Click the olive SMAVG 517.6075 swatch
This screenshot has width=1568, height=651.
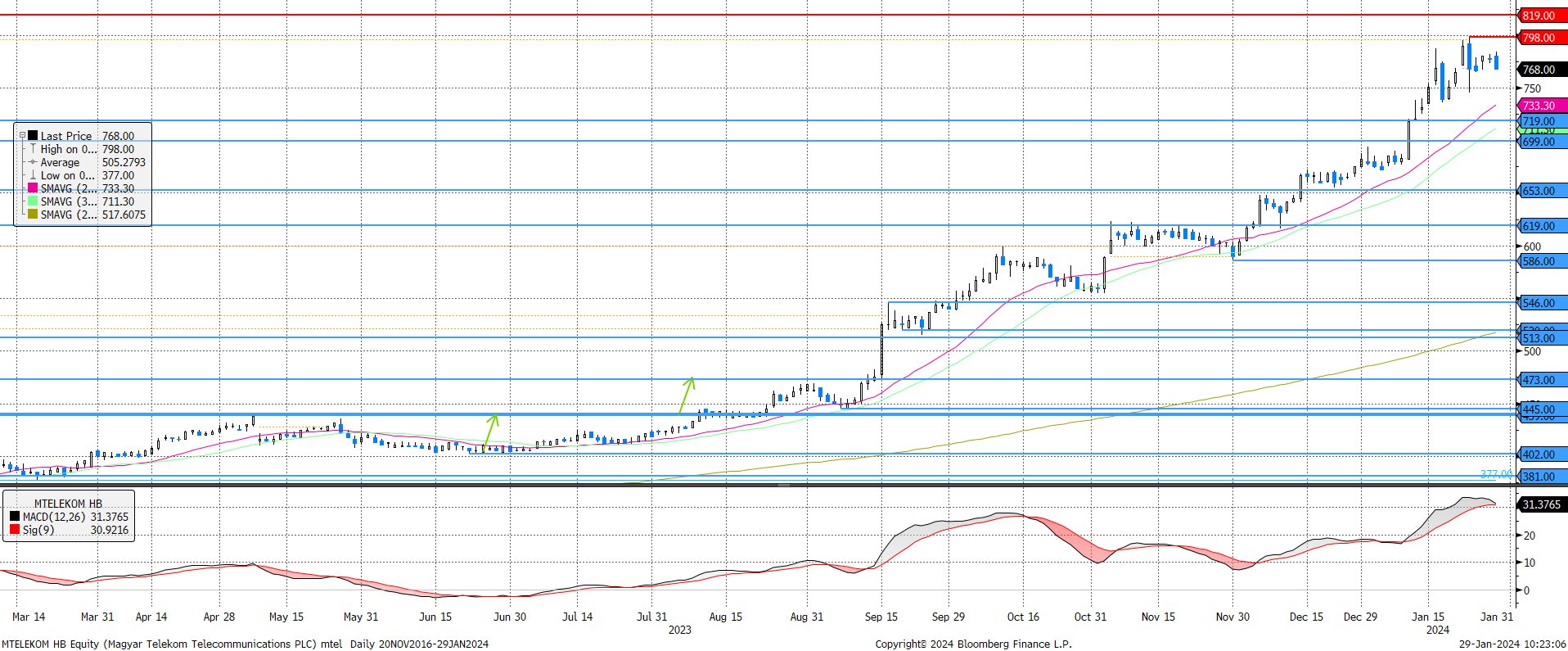33,215
